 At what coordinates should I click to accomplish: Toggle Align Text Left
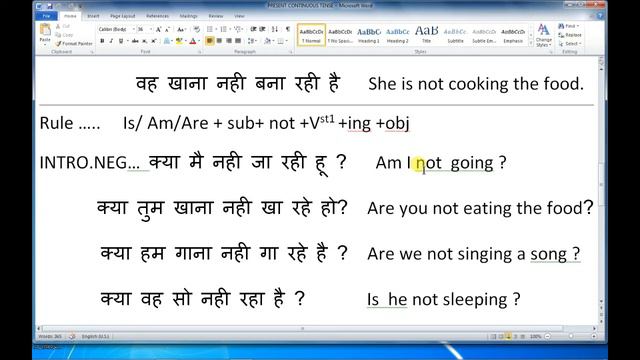click(x=210, y=41)
